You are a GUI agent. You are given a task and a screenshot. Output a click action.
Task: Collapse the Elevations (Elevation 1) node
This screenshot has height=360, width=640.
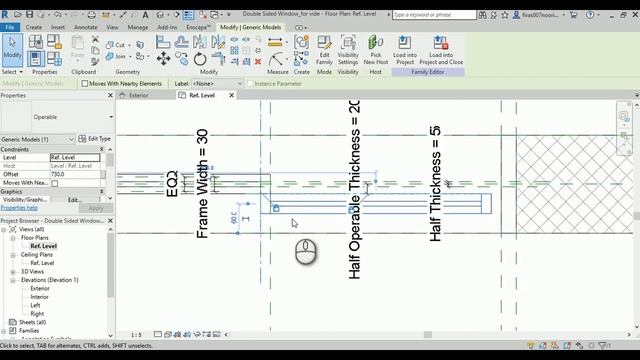pos(13,280)
